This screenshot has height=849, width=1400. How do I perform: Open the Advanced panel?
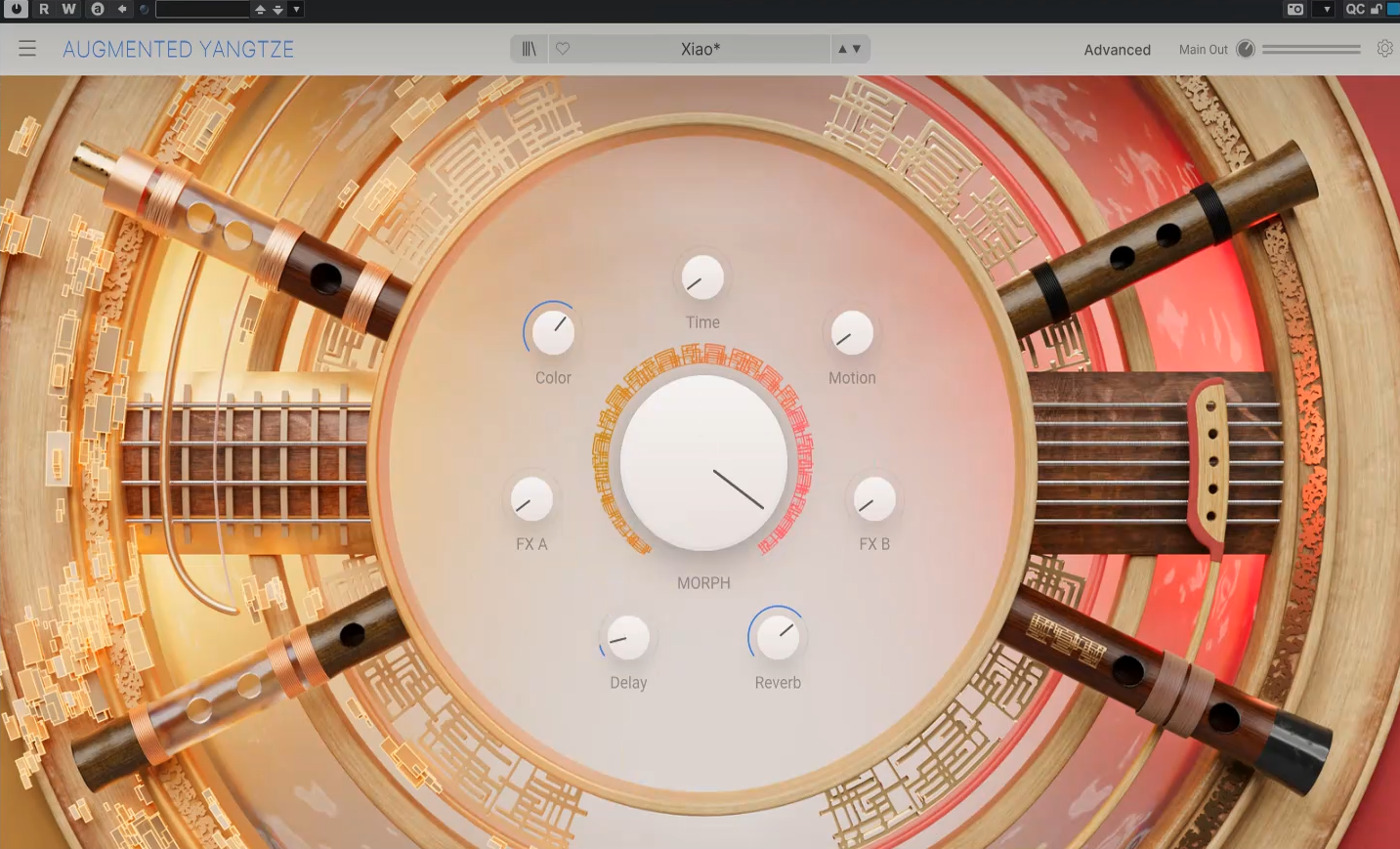(x=1117, y=50)
